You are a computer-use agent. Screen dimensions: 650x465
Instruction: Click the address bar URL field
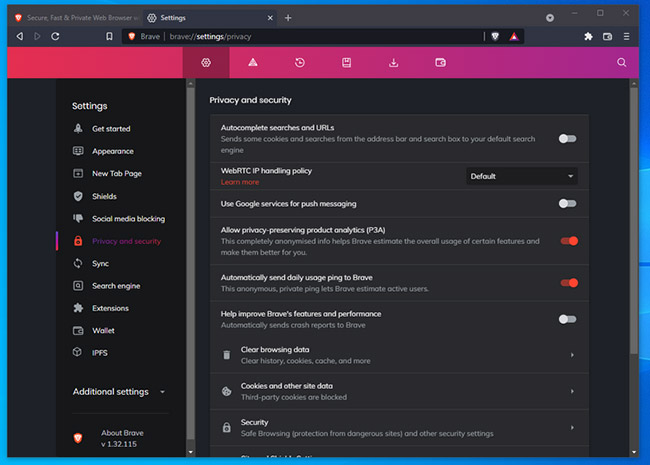pyautogui.click(x=323, y=36)
